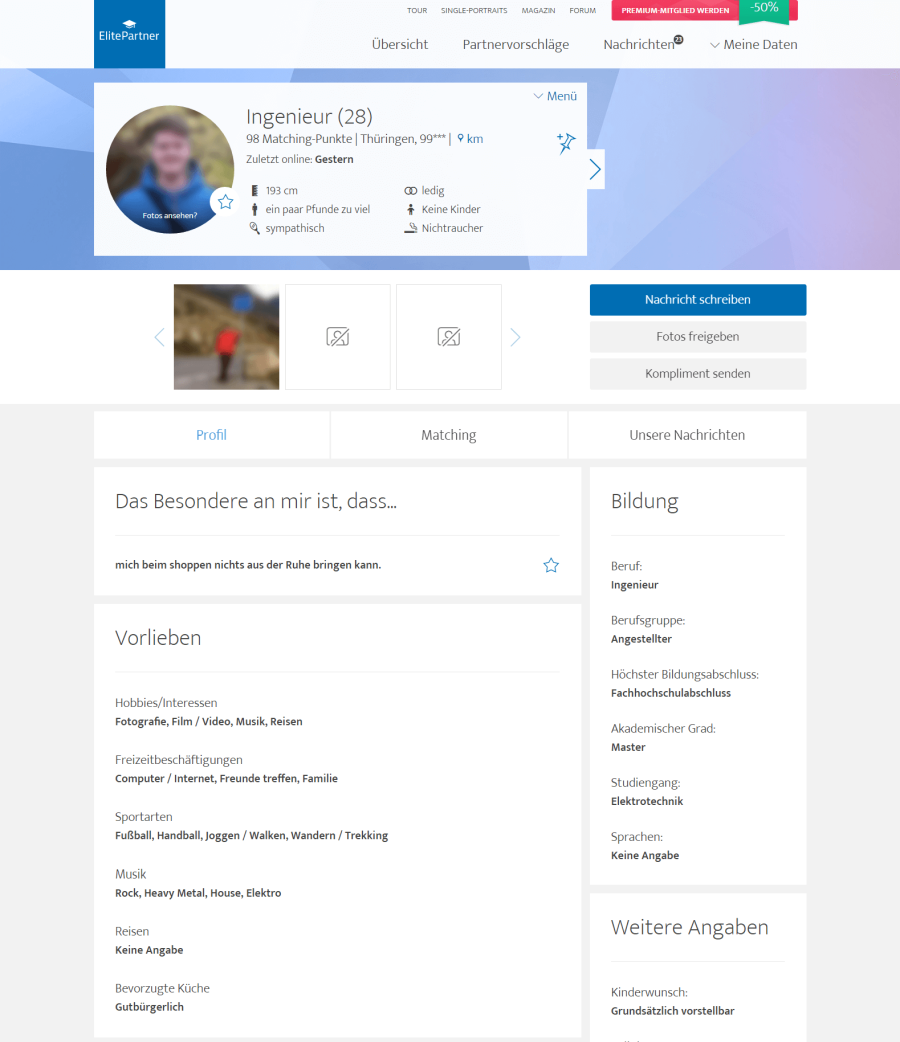Screen dimensions: 900x1042
Task: Click the body figure icon beside 'ein paar Pfunde'
Action: [255, 209]
